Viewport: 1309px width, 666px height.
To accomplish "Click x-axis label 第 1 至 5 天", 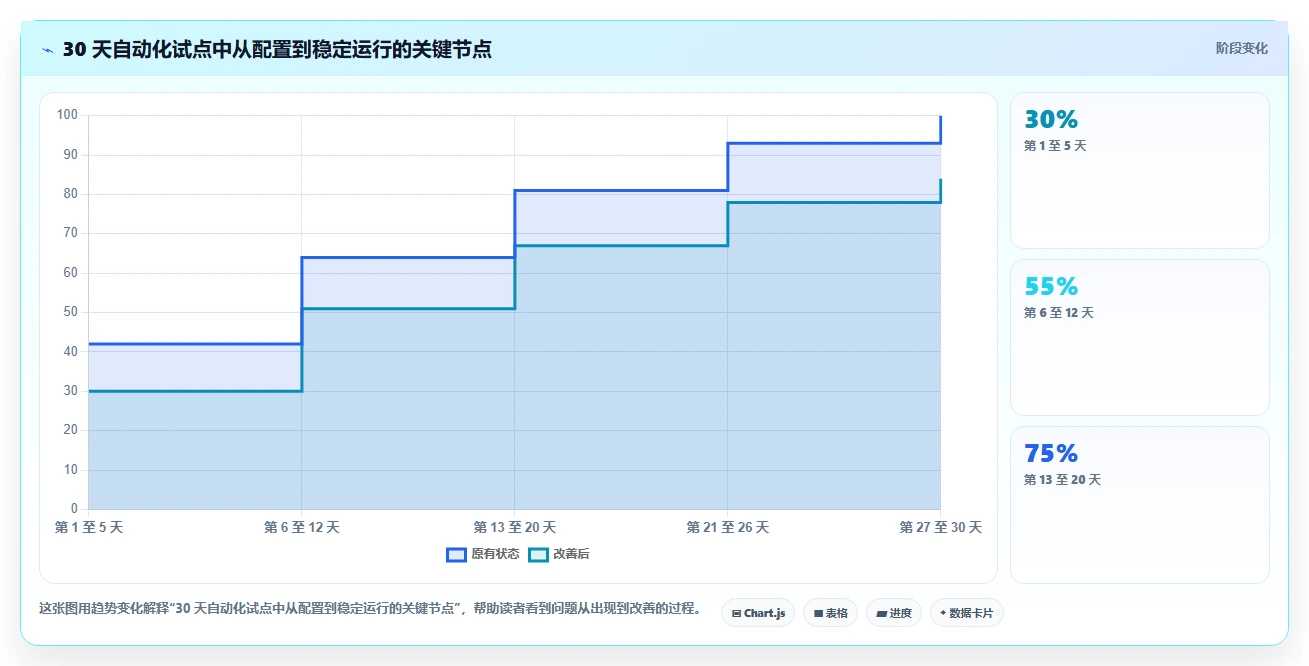I will point(89,527).
